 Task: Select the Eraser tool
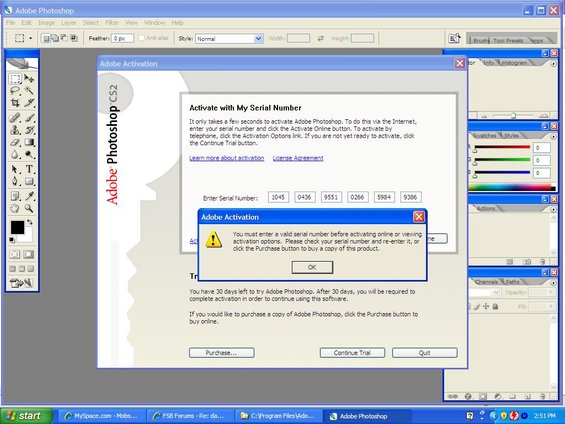[15, 142]
